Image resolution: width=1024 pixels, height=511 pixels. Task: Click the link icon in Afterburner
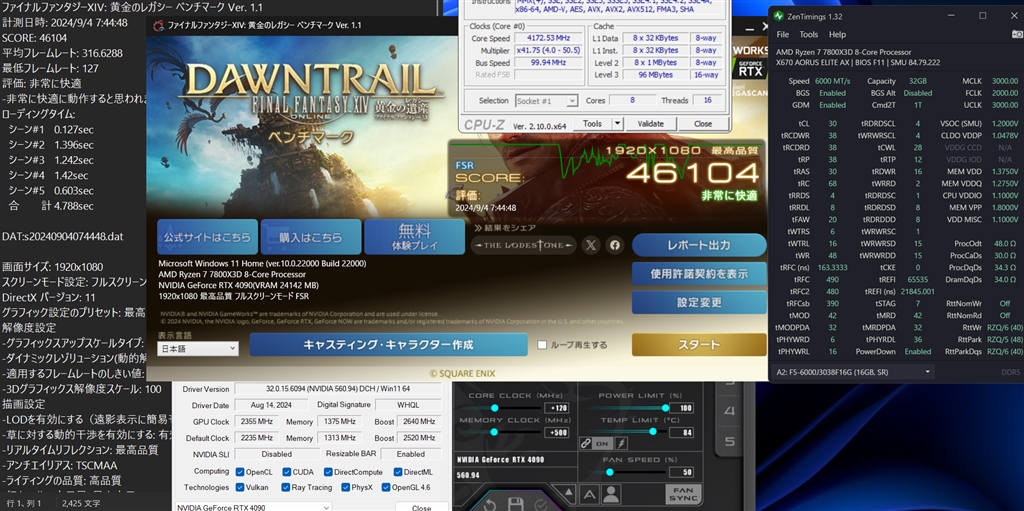coord(586,443)
